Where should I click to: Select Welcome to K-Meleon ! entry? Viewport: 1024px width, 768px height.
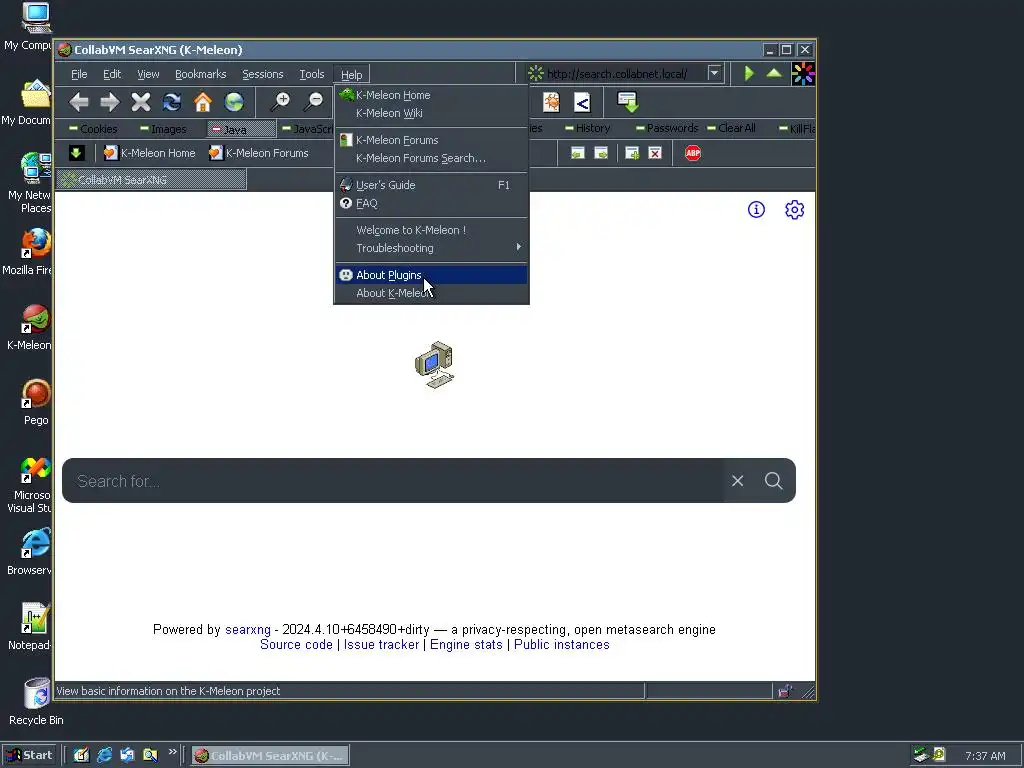(431, 231)
